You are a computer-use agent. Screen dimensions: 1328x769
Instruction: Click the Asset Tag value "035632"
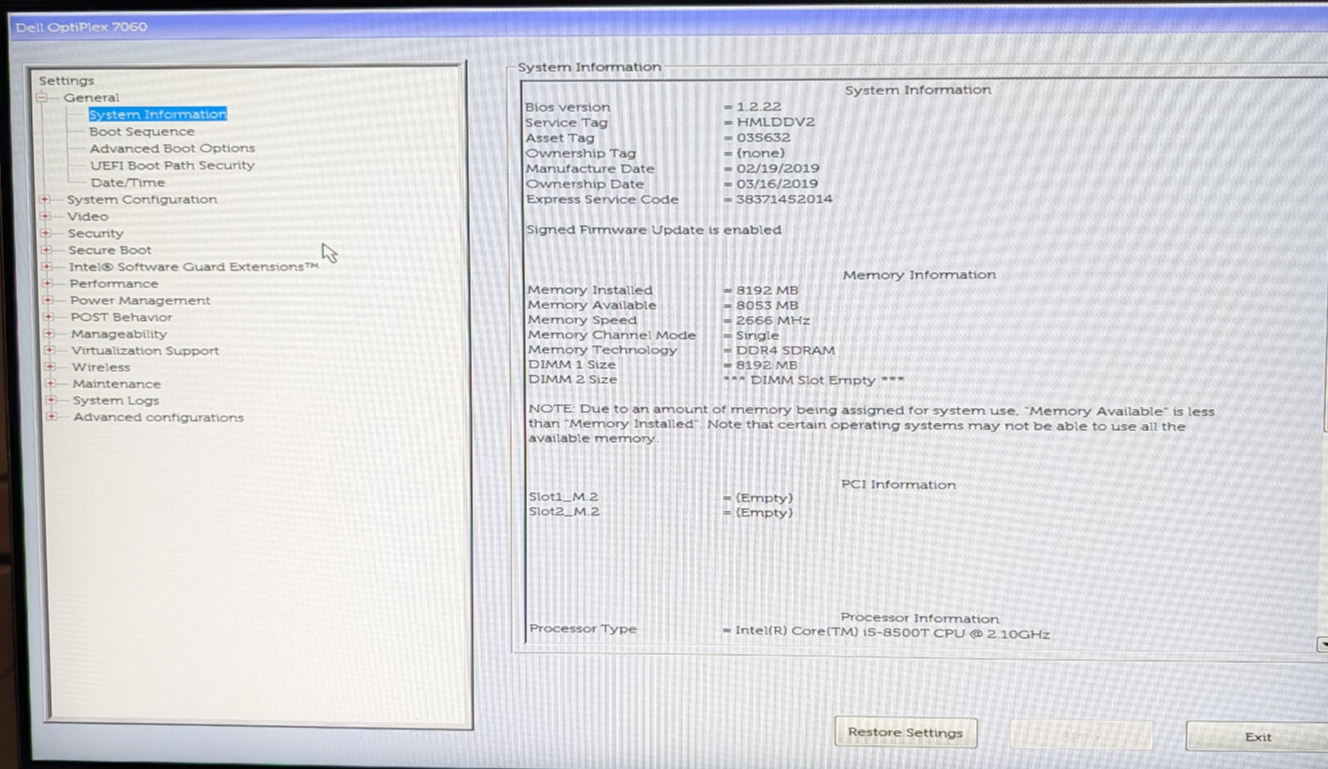(763, 138)
